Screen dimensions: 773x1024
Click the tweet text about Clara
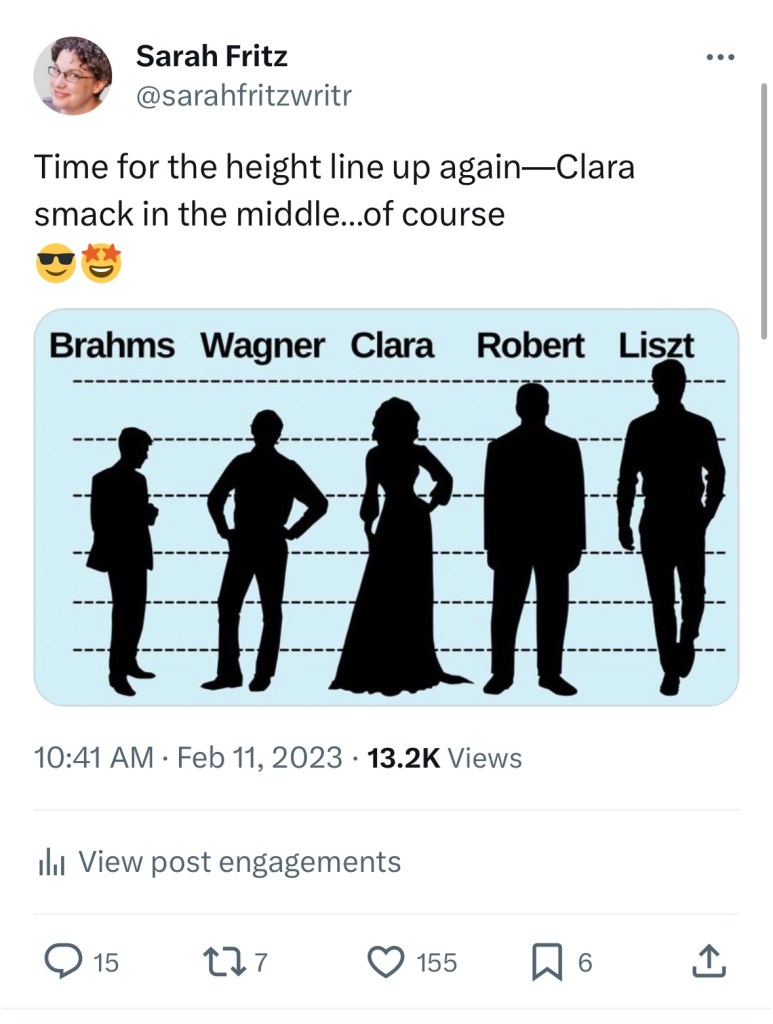(334, 190)
